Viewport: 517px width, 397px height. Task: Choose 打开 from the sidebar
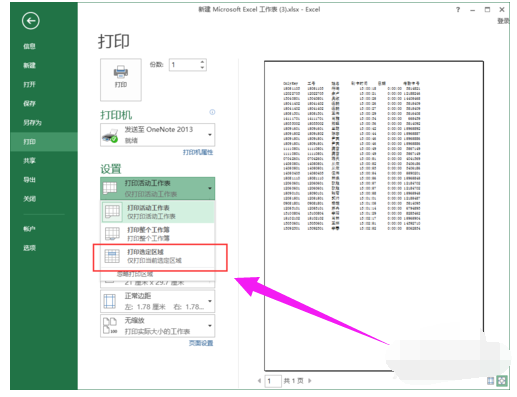[x=29, y=84]
